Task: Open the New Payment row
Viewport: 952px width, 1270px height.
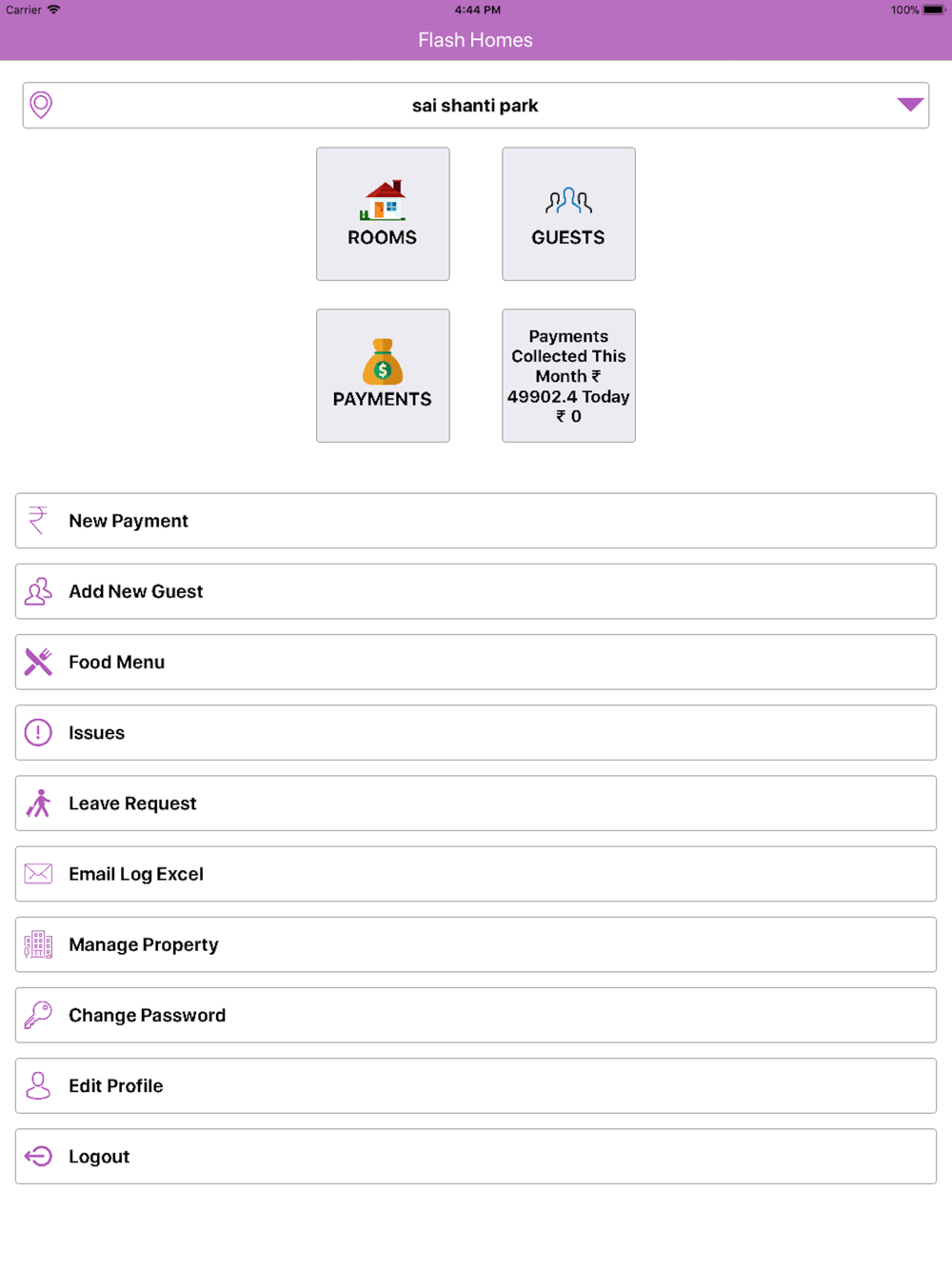Action: click(476, 521)
